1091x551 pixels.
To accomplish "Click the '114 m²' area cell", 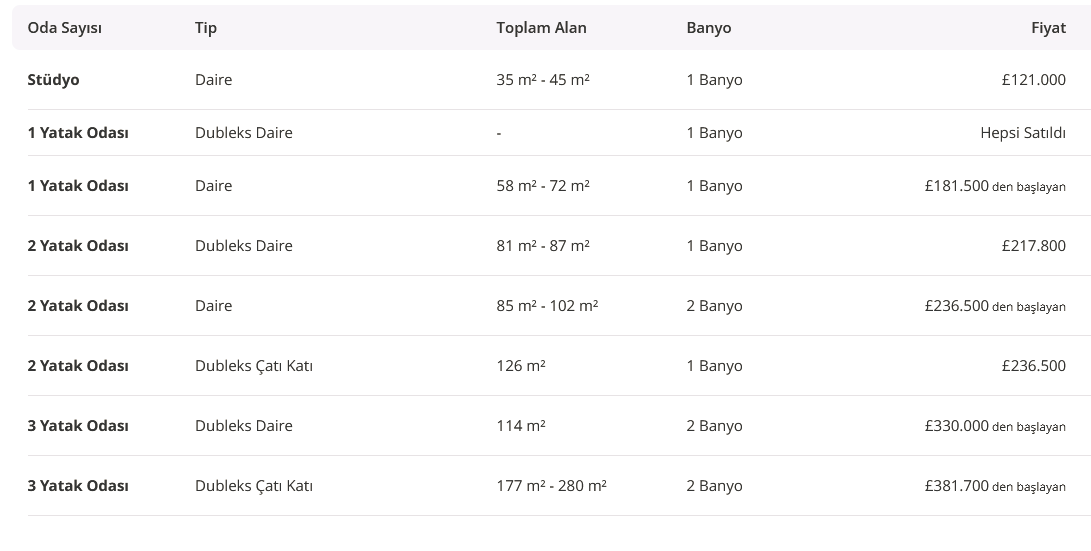I will pyautogui.click(x=521, y=426).
